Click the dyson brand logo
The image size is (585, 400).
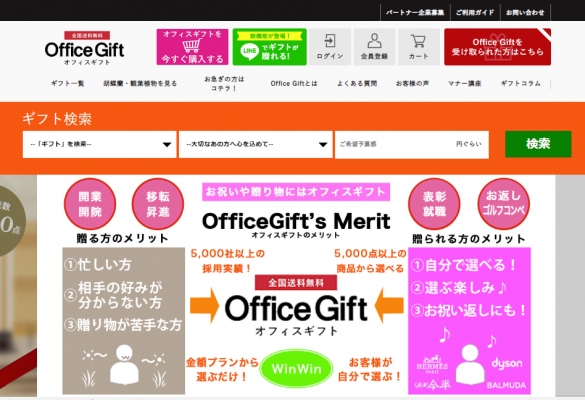(x=507, y=363)
